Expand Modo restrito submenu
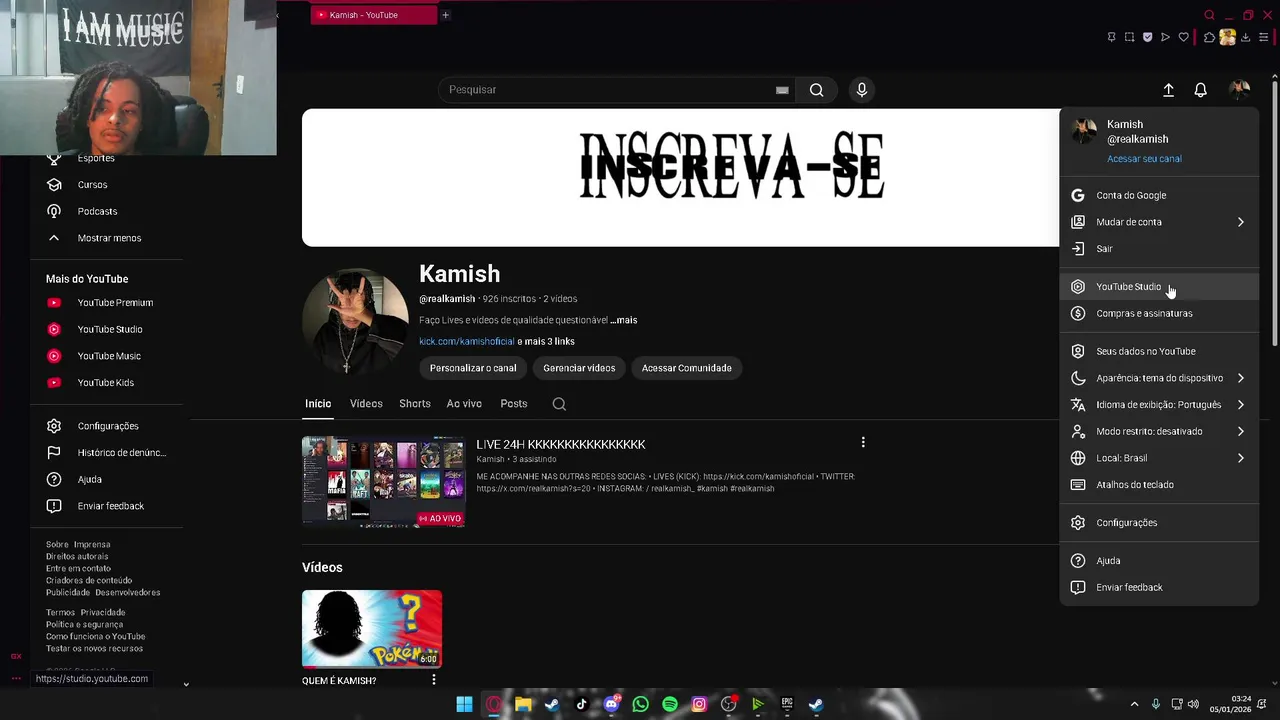Screen dimensions: 1280x720 coord(1240,431)
